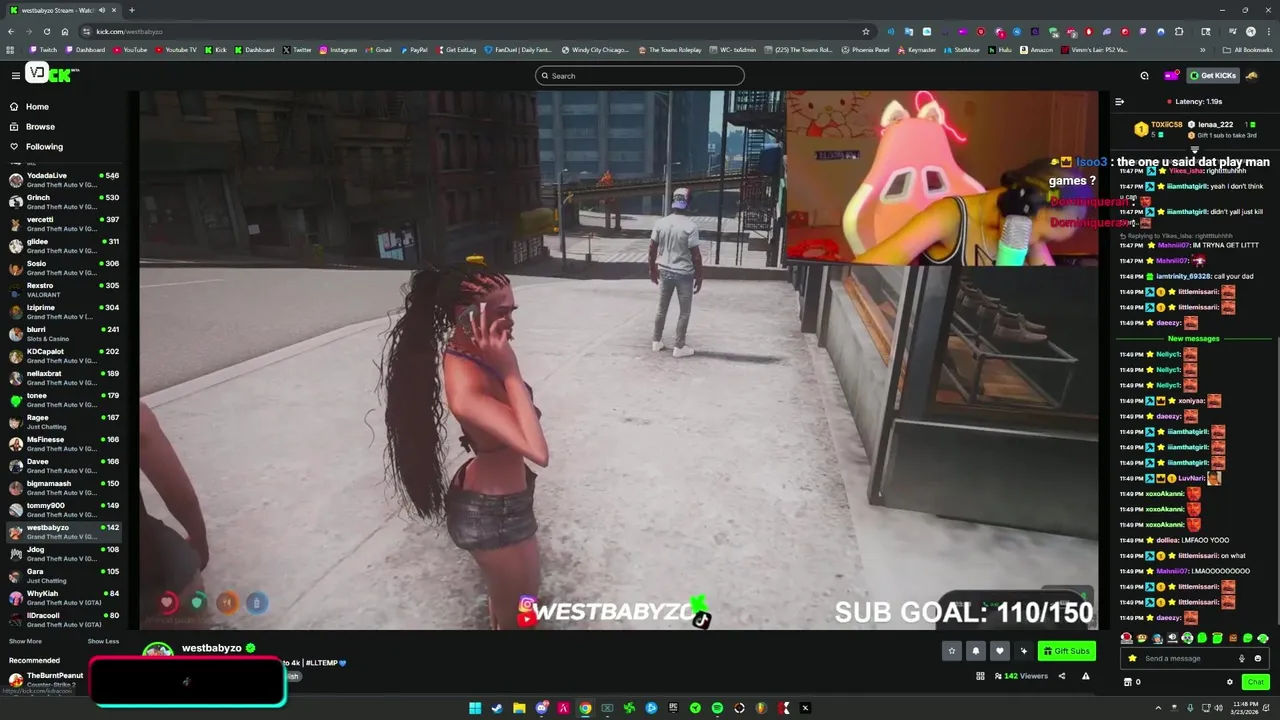Expand the bookmarks overflow chevron
The image size is (1280, 720).
[1203, 50]
